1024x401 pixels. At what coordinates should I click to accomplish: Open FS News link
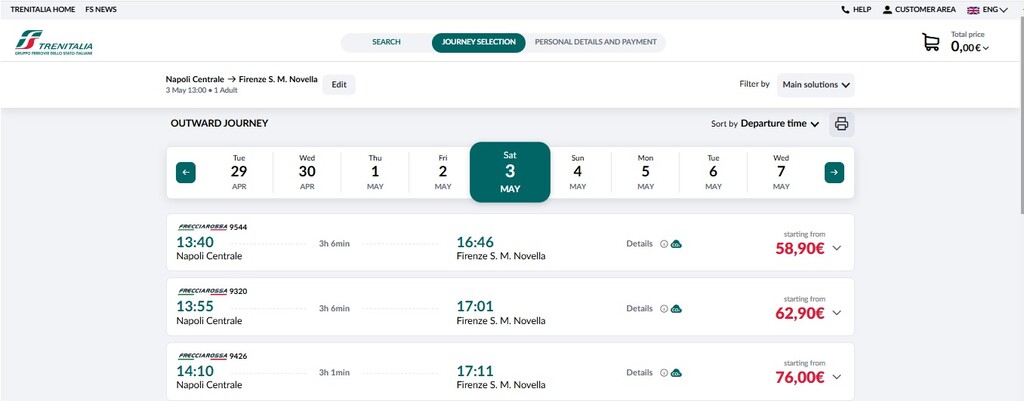pyautogui.click(x=101, y=10)
